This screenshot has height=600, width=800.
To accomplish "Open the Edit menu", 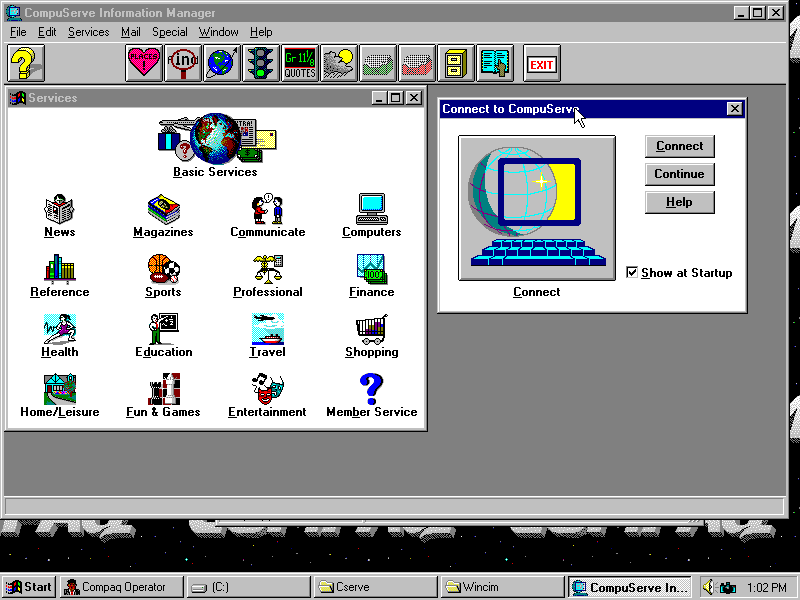I will click(47, 32).
